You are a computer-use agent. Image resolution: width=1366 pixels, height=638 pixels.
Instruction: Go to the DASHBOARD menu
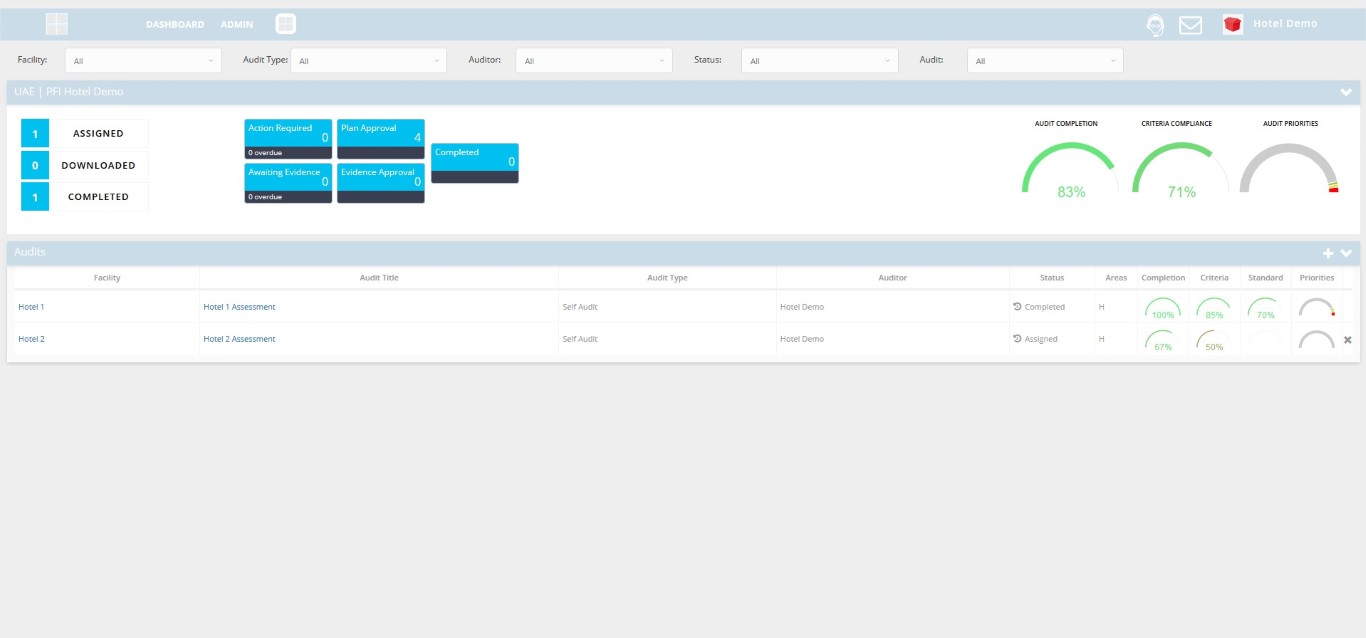pyautogui.click(x=175, y=25)
